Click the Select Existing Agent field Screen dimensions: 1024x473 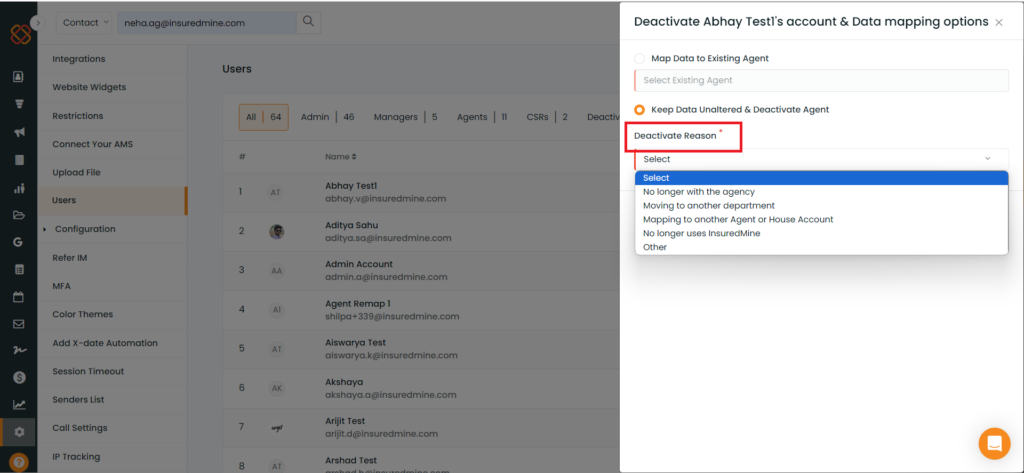(821, 80)
